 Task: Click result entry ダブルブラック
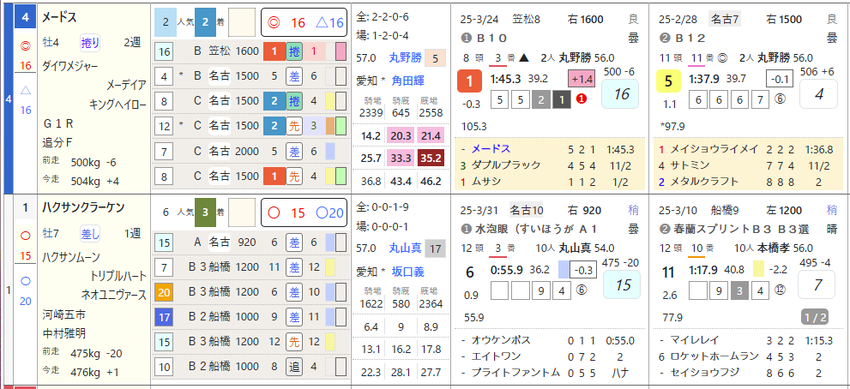click(506, 165)
